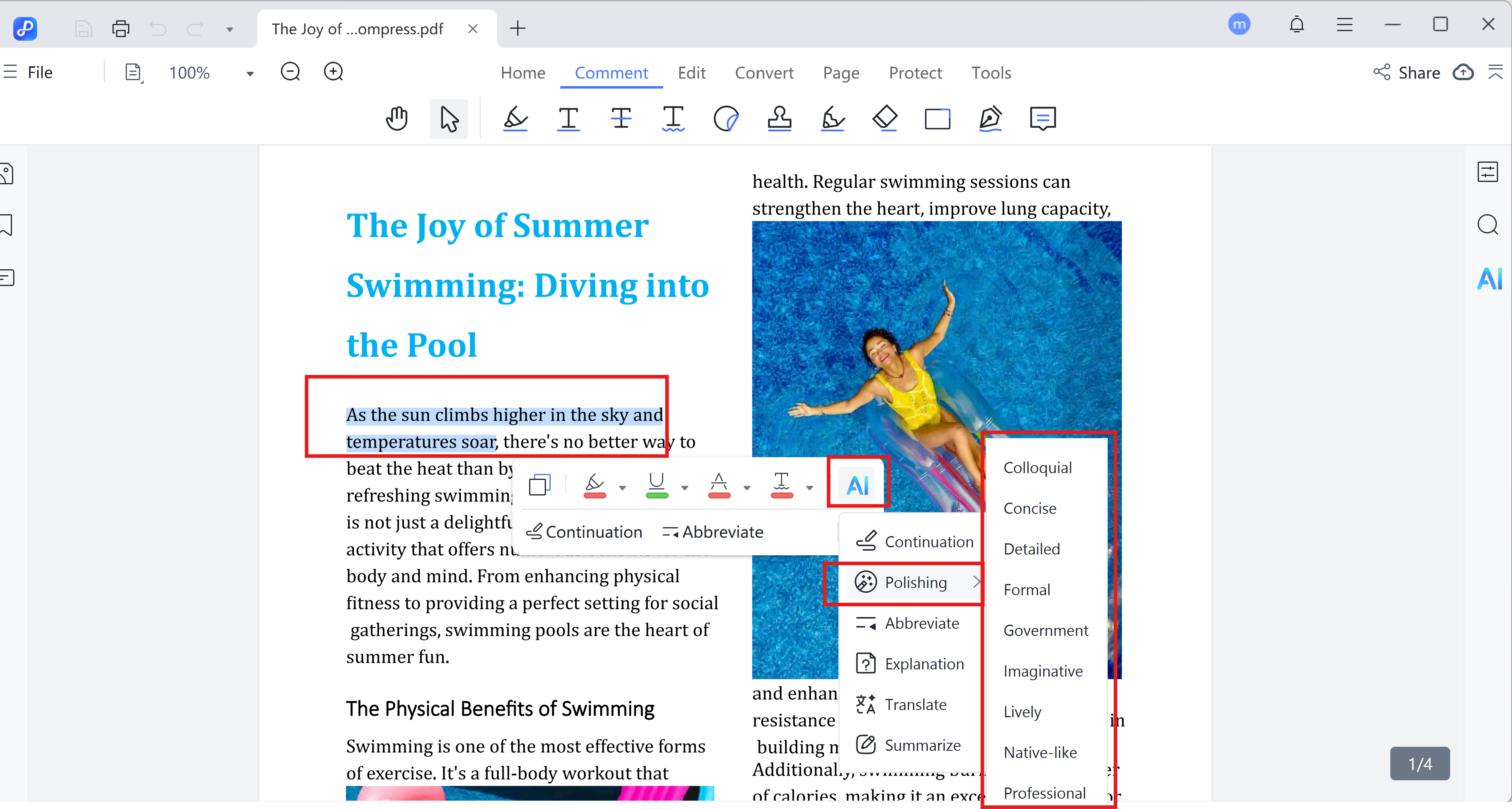Switch to the Edit tab
The width and height of the screenshot is (1512, 809).
[692, 73]
